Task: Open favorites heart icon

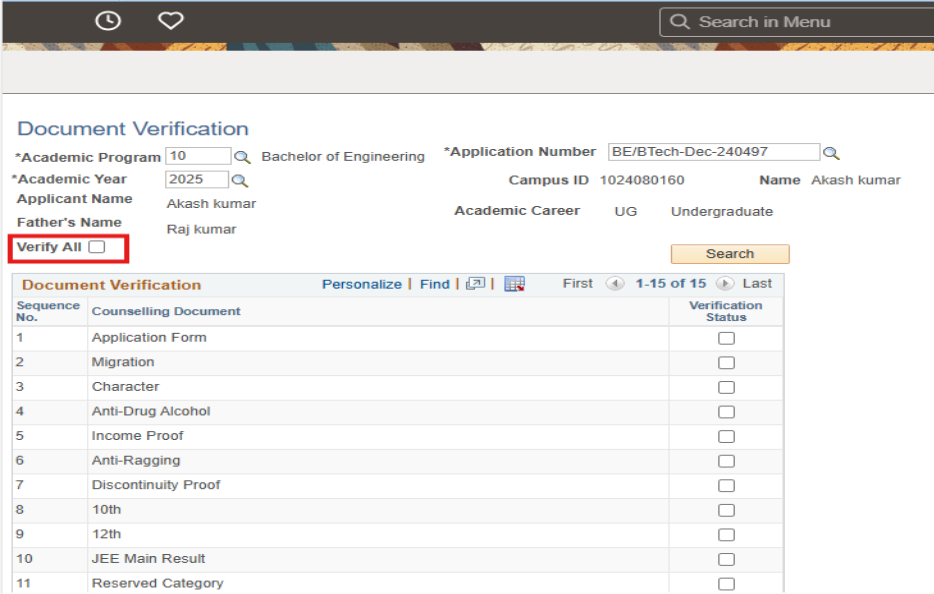Action: [170, 21]
